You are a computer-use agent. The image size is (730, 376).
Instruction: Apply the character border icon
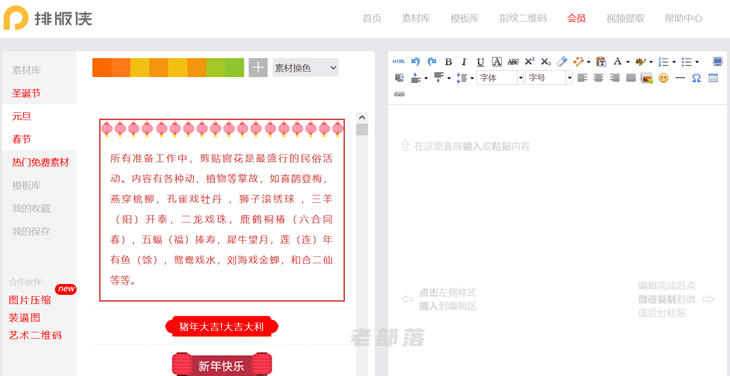[x=497, y=61]
